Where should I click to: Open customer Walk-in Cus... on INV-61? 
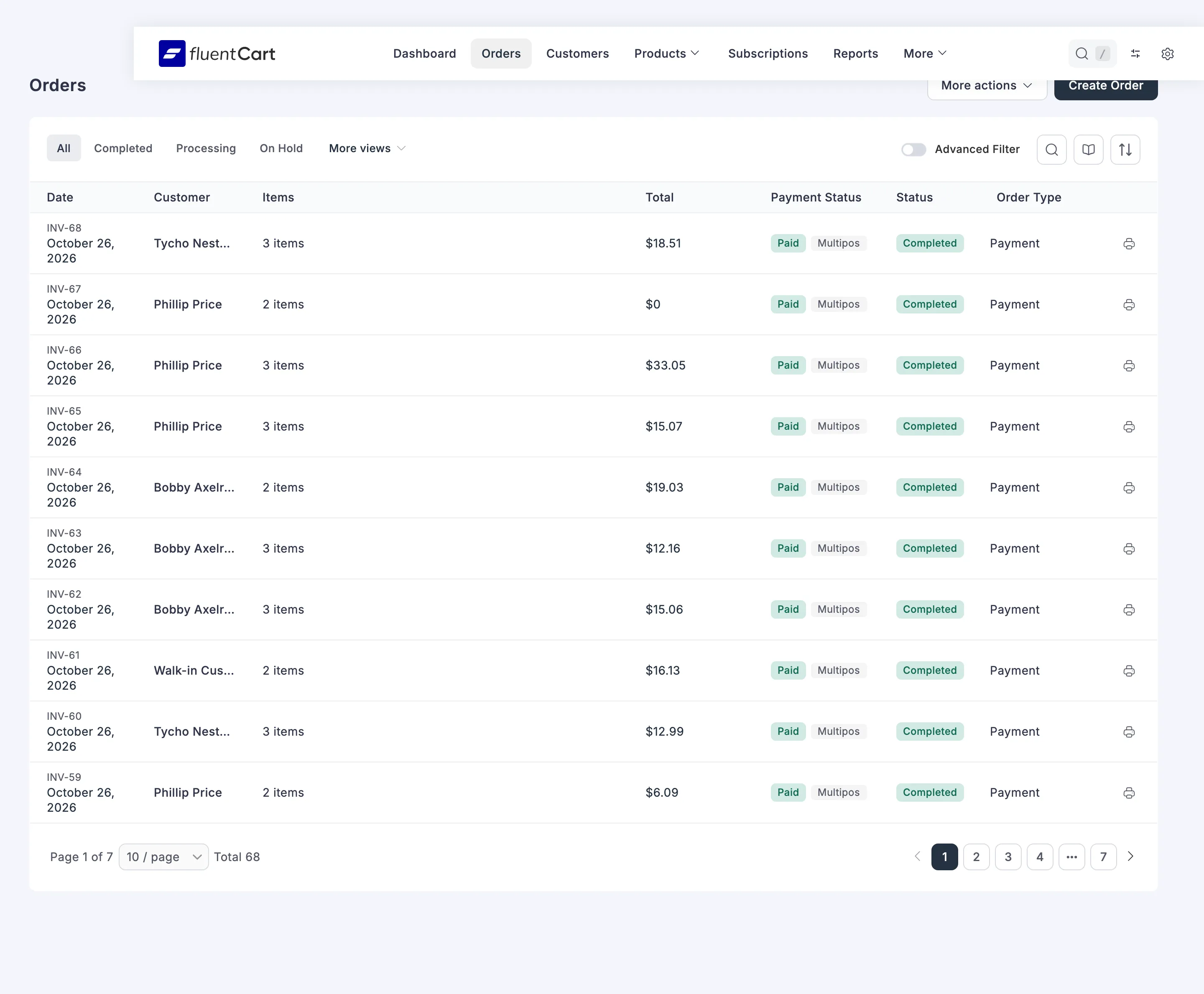pos(194,670)
